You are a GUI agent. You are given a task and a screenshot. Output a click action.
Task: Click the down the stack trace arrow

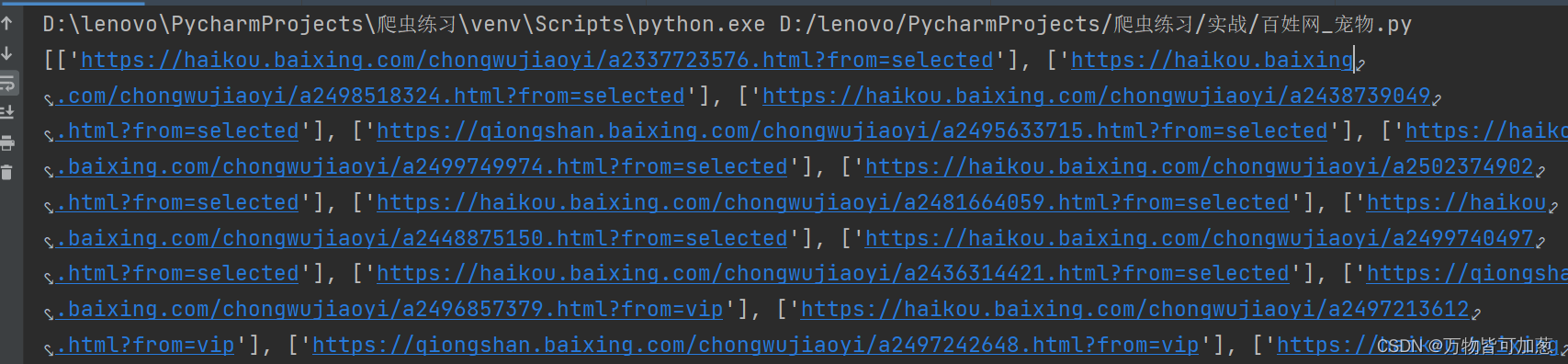click(7, 53)
